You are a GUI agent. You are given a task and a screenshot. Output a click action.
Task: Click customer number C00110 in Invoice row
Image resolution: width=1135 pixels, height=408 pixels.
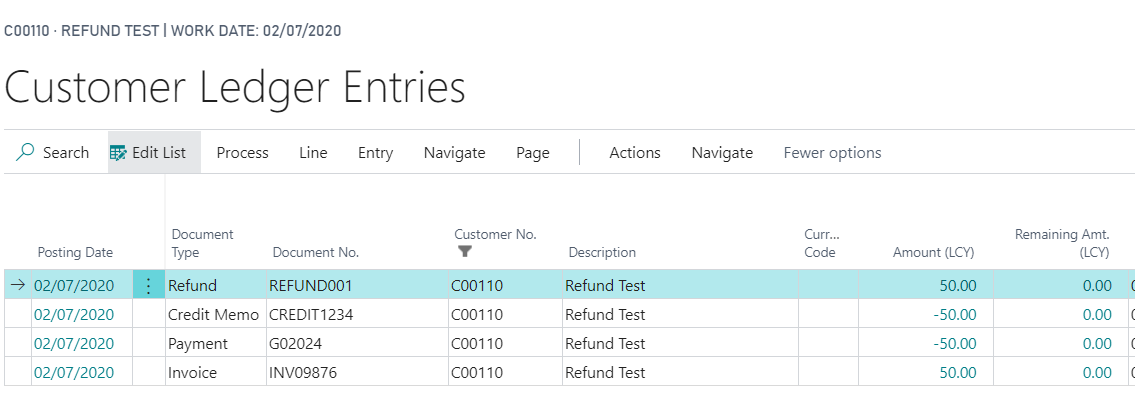[476, 373]
